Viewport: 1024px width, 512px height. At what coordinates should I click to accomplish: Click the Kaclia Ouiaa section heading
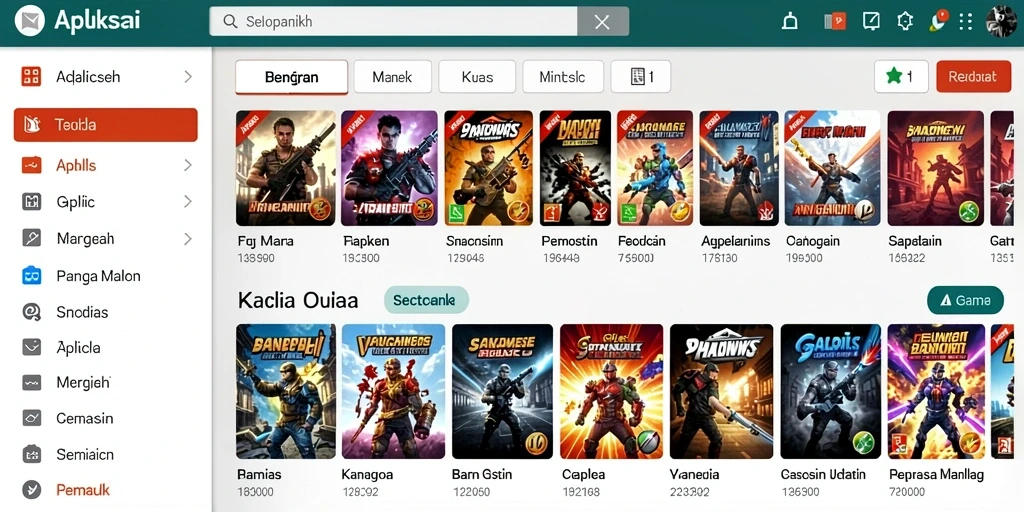[298, 300]
